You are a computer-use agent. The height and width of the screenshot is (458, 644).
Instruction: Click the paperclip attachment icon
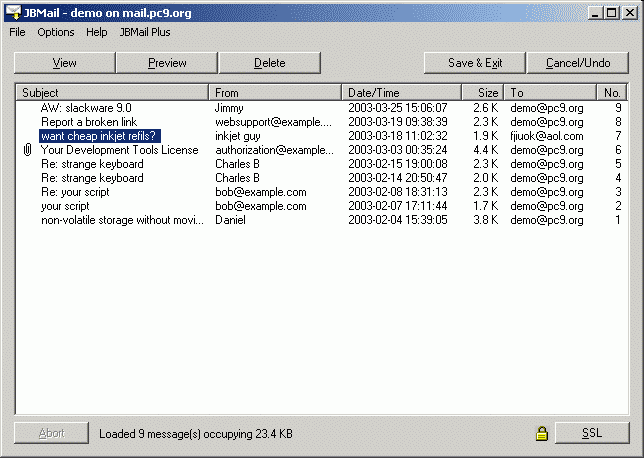(27, 150)
